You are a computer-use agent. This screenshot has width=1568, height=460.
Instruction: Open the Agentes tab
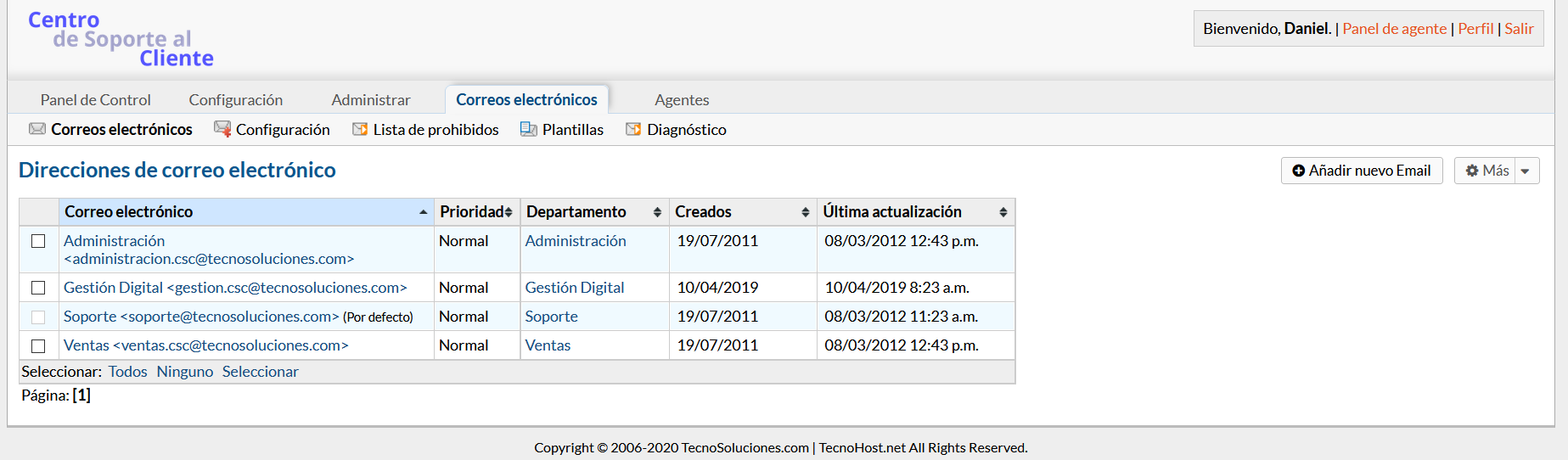click(682, 100)
